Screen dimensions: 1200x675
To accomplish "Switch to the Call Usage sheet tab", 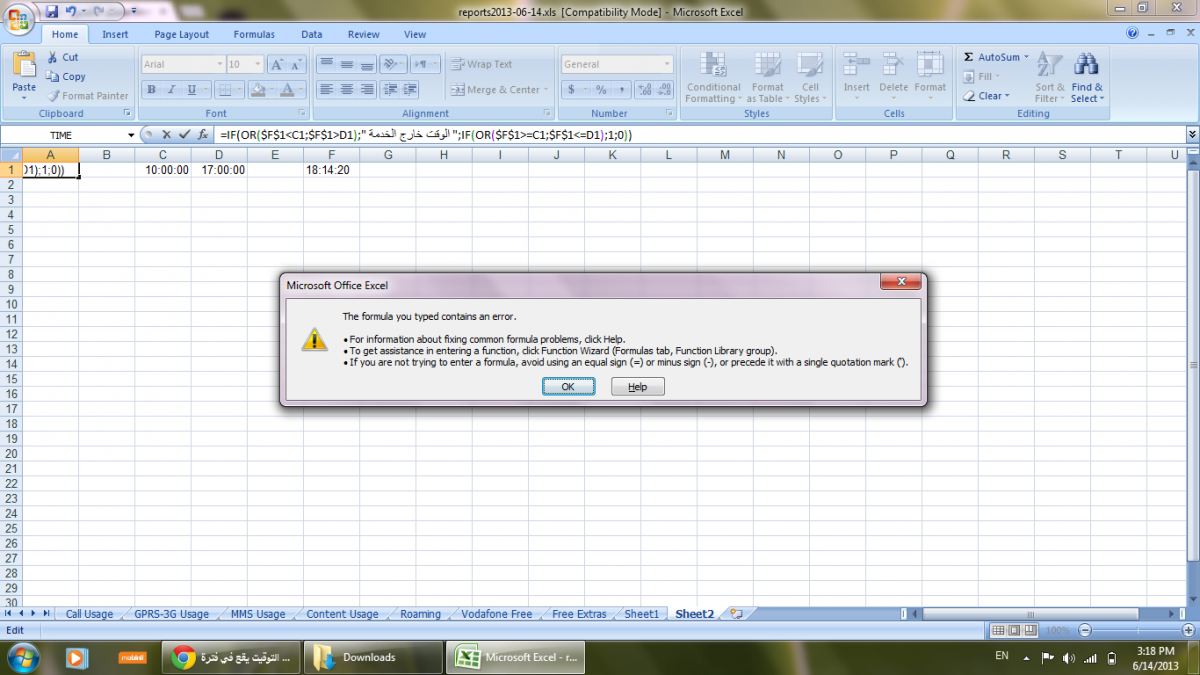I will (89, 614).
